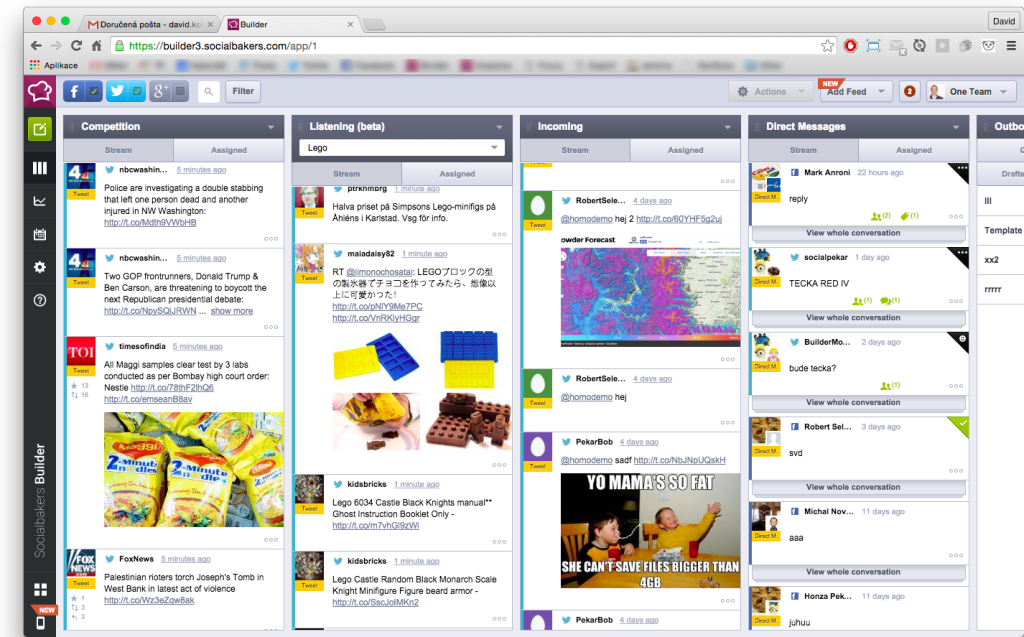Click the Socialbakers chef hat logo
Viewport: 1024px width, 637px height.
(39, 91)
